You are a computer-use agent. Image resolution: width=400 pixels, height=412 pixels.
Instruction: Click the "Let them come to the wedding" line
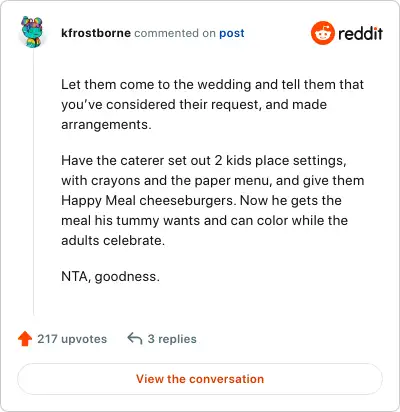click(212, 84)
